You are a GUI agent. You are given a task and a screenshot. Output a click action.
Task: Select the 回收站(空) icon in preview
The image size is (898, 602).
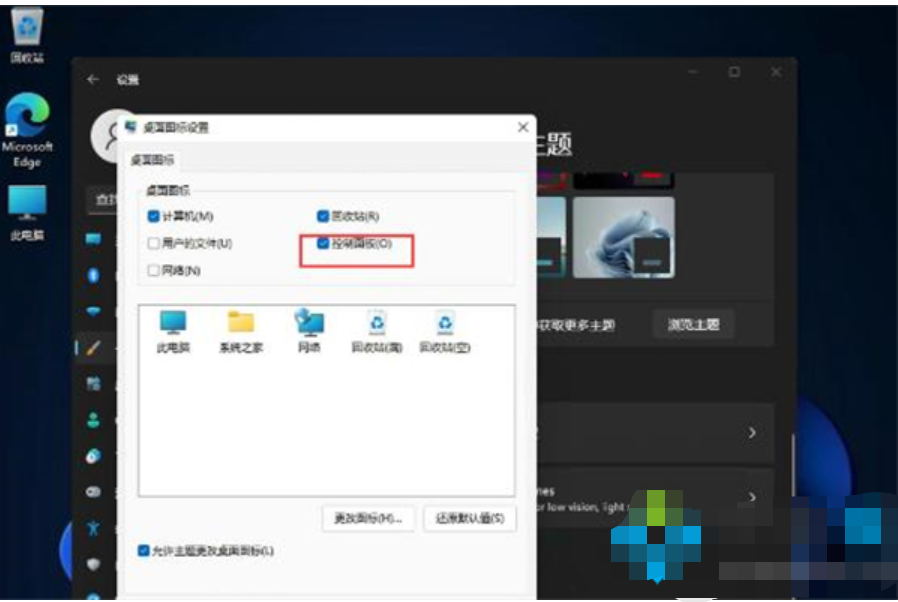(x=445, y=326)
